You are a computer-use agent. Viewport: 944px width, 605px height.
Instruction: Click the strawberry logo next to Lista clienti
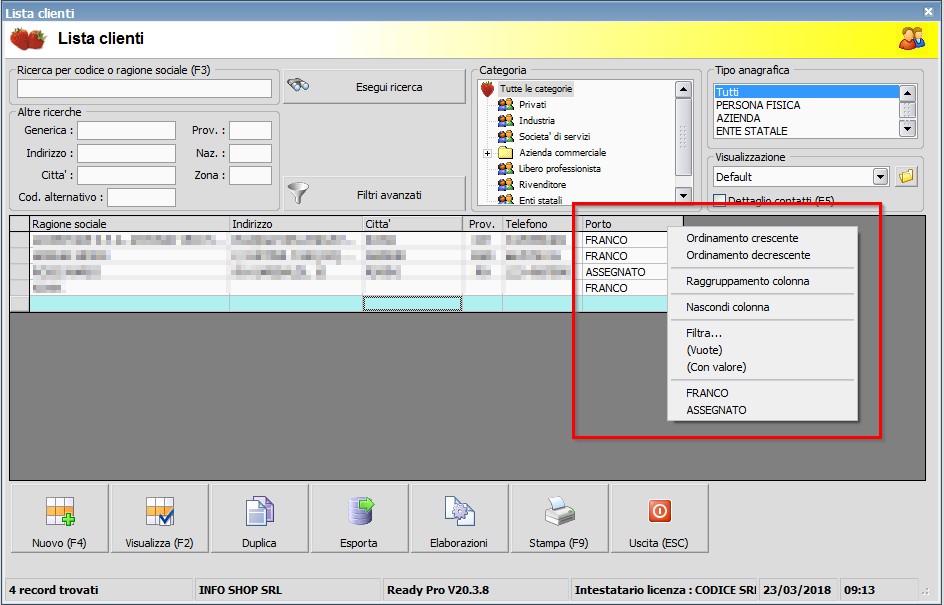tap(28, 39)
